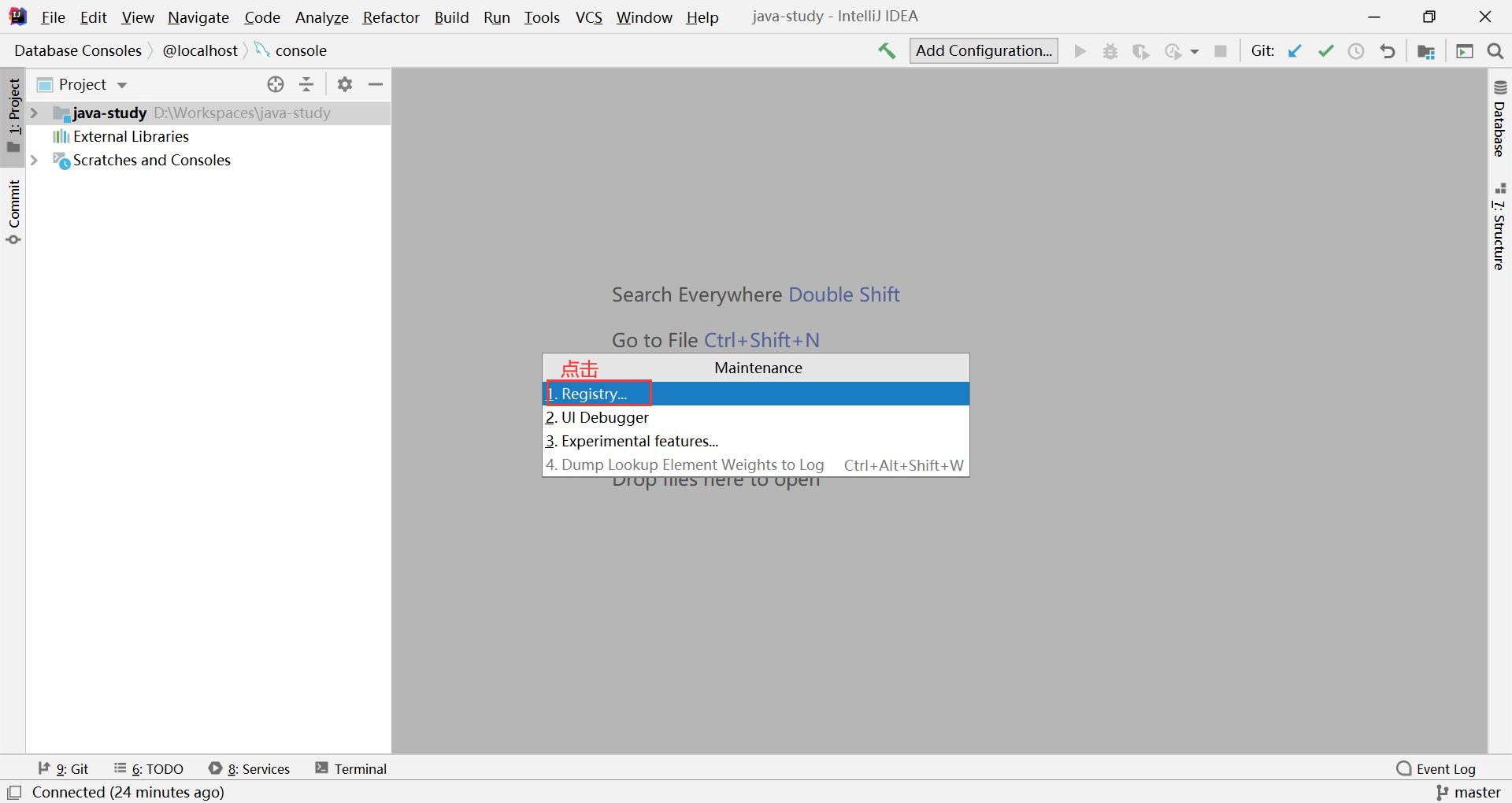Image resolution: width=1512 pixels, height=803 pixels.
Task: Open the VCS menu
Action: point(588,17)
